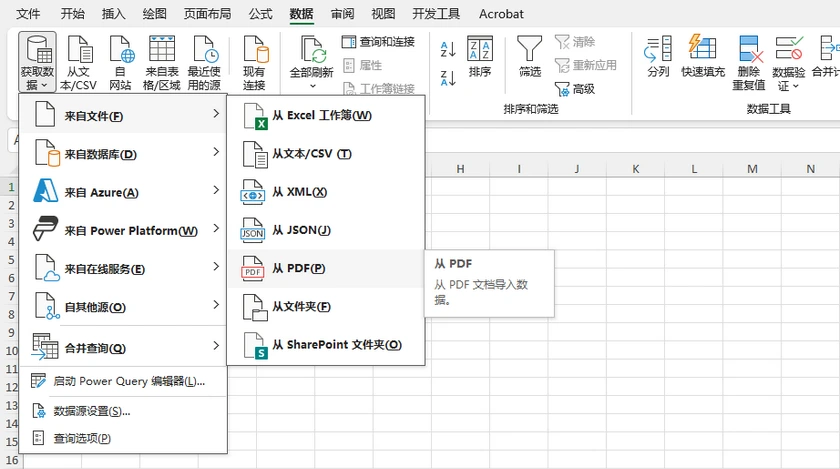Open 最近使用的源 in the ribbon
The image size is (840, 469).
point(204,62)
